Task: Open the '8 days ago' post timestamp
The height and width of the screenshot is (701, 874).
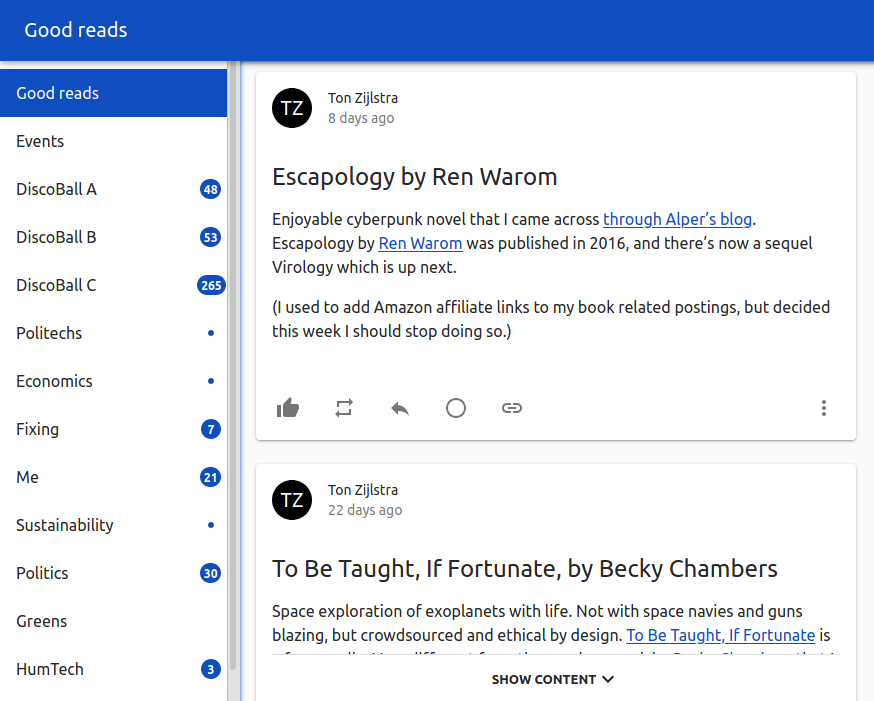Action: [x=361, y=118]
